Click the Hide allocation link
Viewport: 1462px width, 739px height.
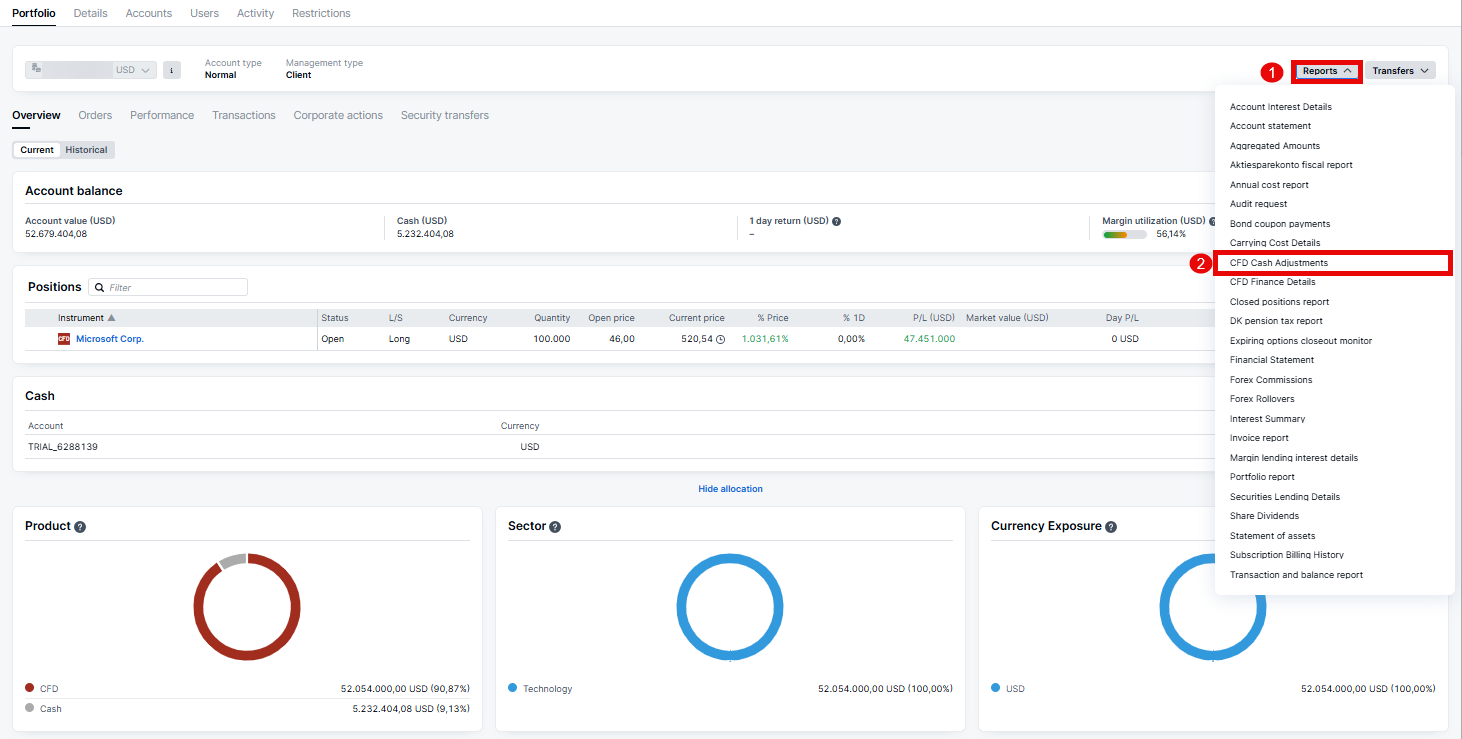[x=730, y=489]
